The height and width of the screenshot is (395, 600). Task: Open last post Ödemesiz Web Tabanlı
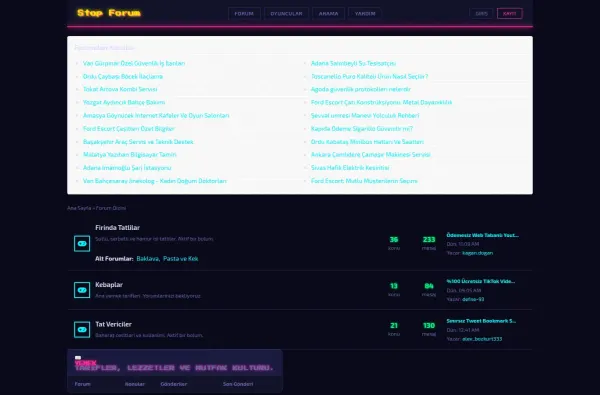point(483,235)
